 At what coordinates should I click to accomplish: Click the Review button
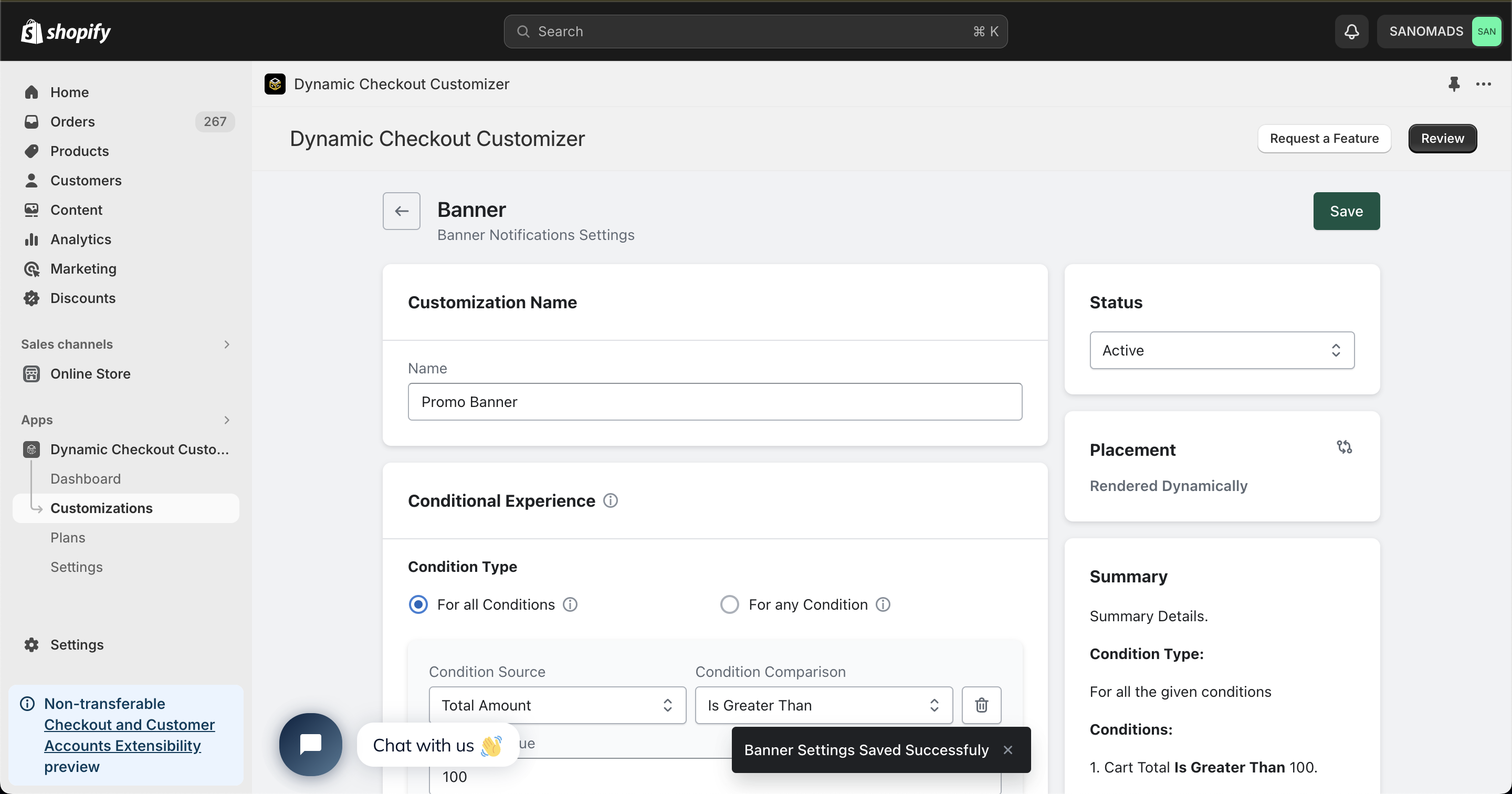point(1442,138)
